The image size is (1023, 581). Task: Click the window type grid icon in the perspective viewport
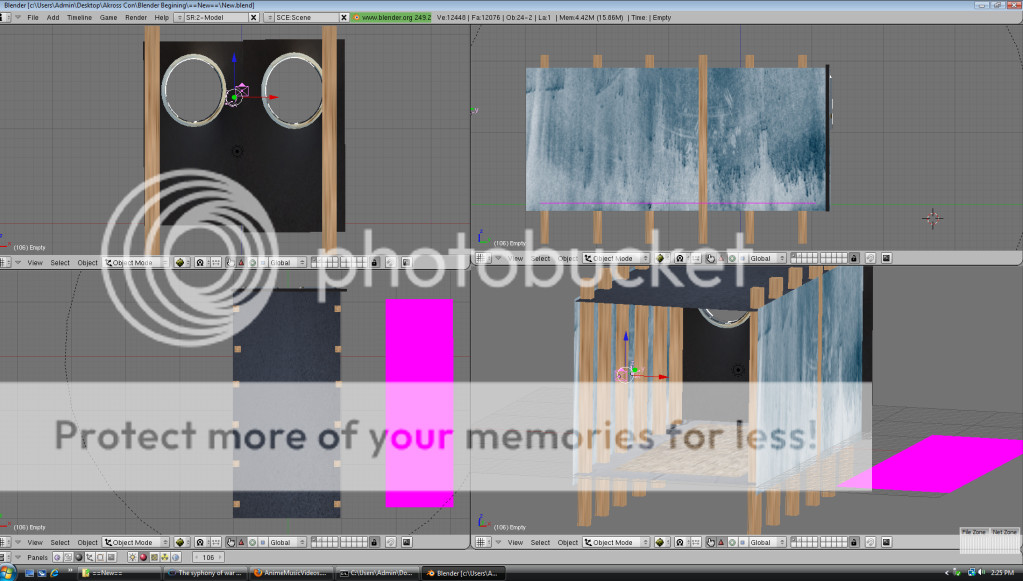pos(483,542)
